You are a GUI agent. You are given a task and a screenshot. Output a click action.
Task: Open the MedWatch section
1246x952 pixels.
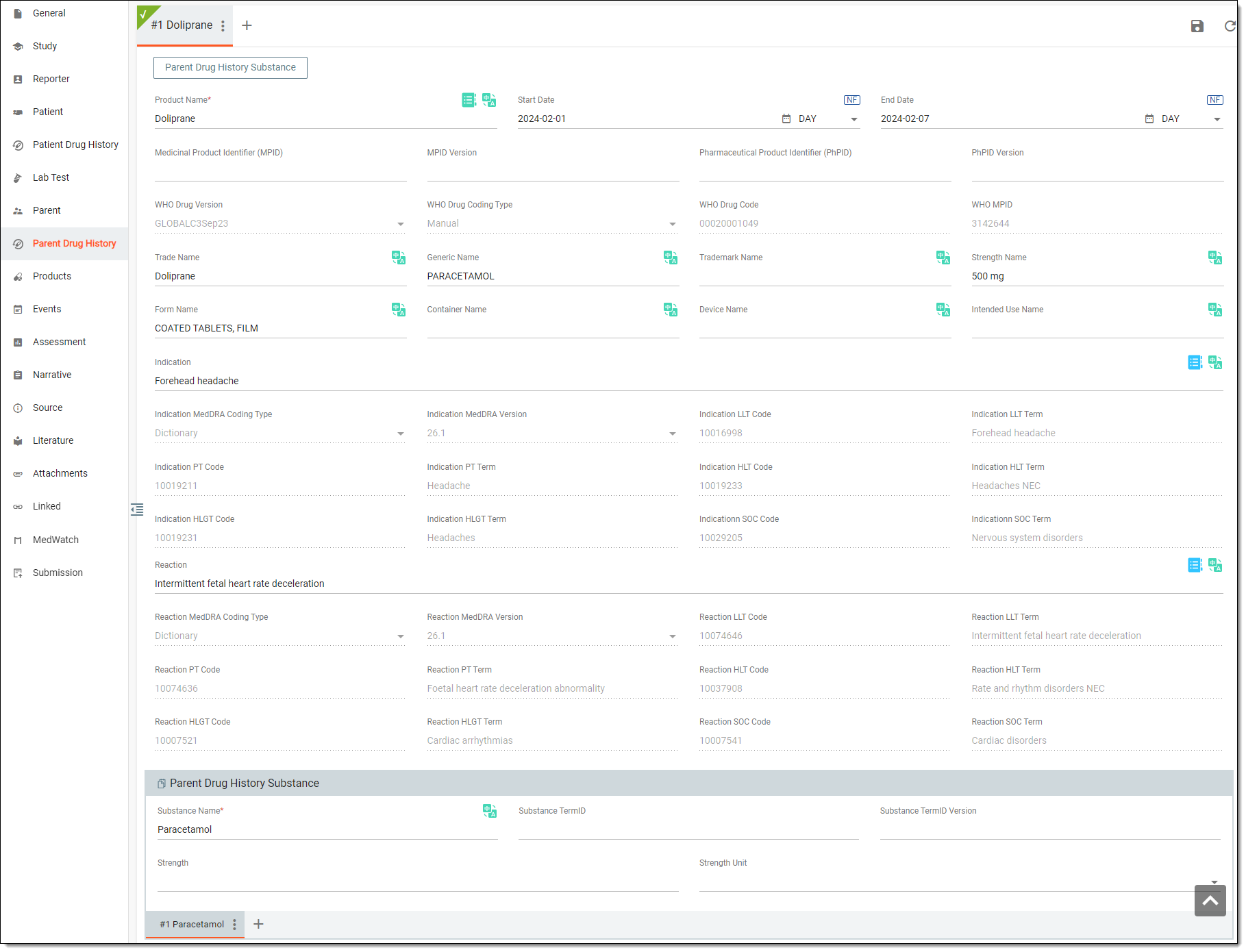point(64,540)
